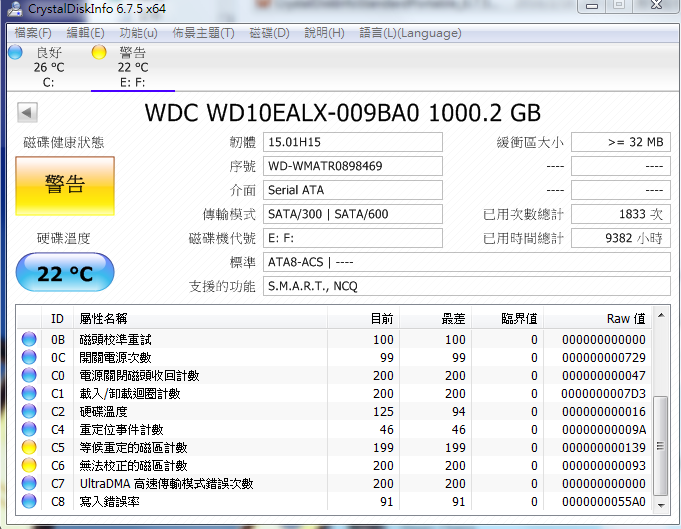Select the 載入/卸載迴圈計數 row
The image size is (681, 529).
(x=334, y=393)
